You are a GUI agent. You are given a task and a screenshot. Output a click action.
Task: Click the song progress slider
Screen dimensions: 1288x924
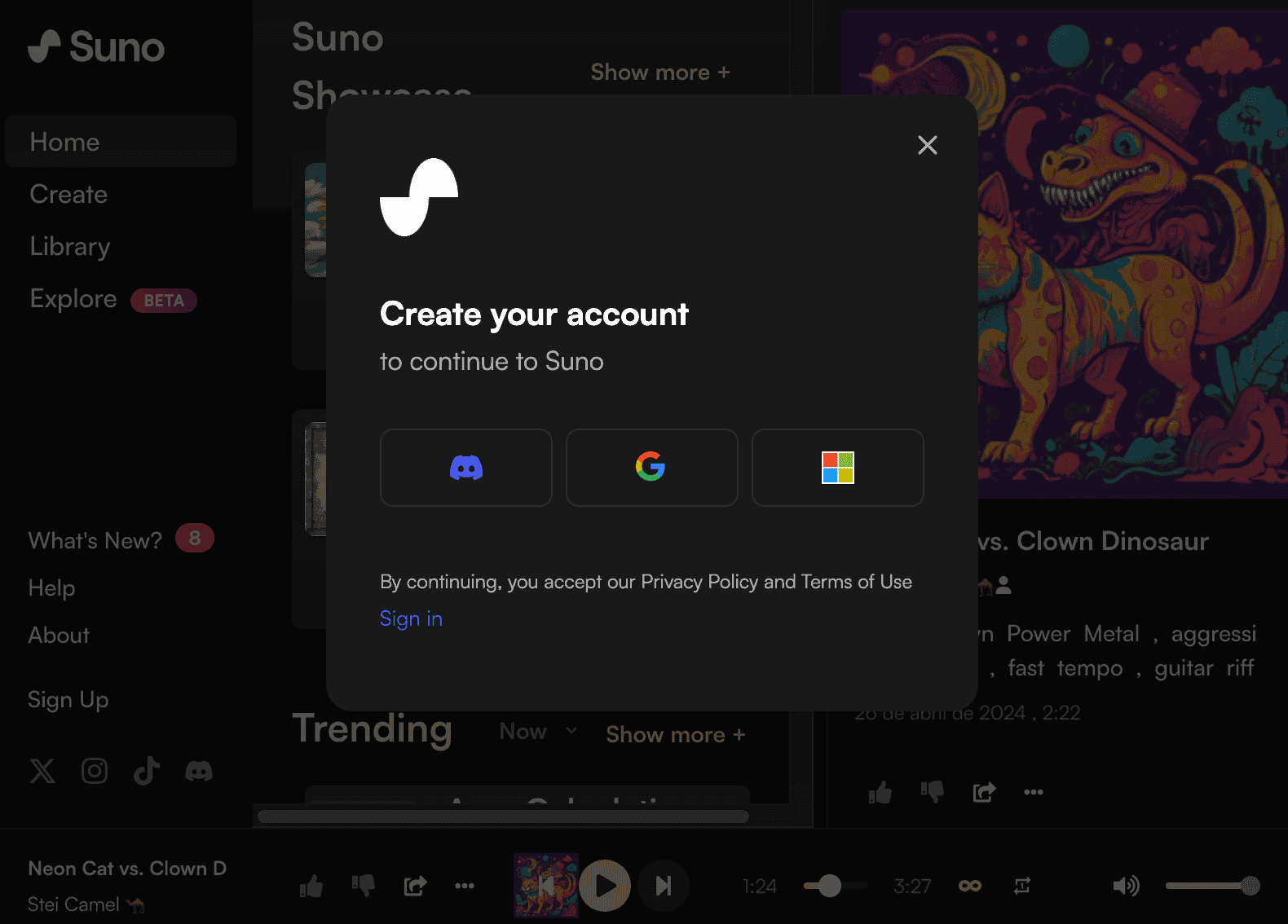pyautogui.click(x=835, y=886)
